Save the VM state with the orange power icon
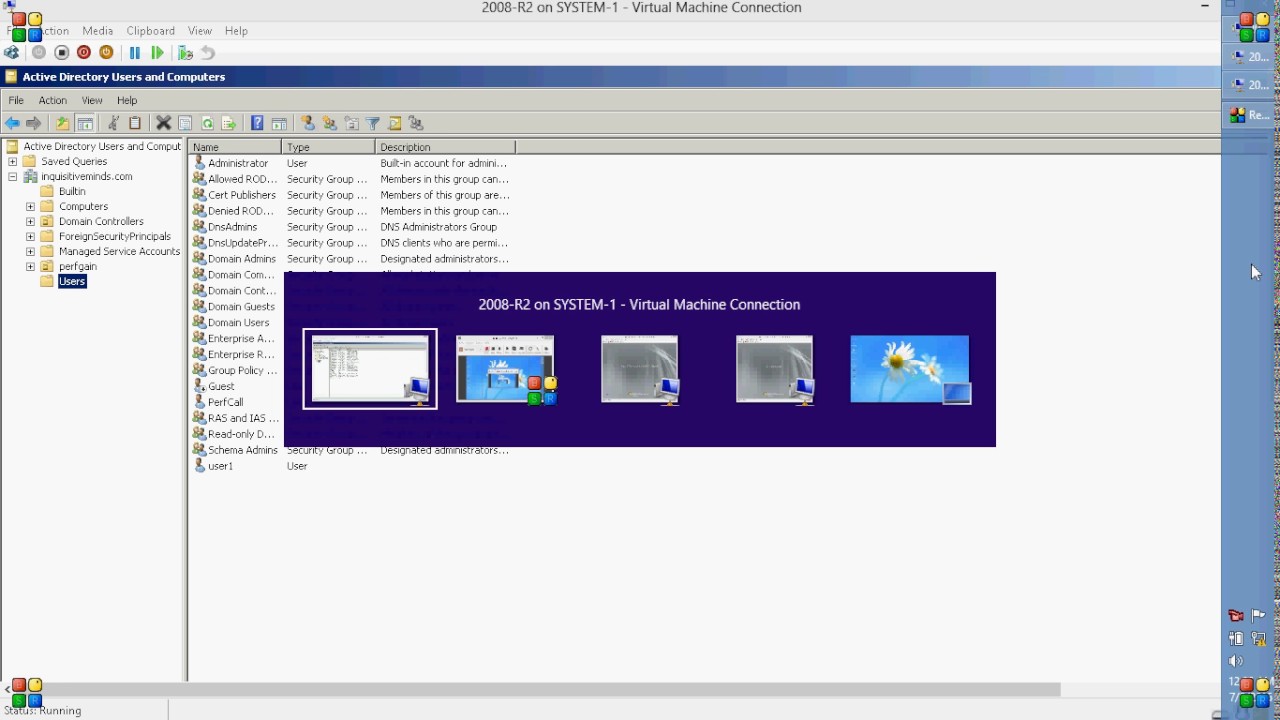The width and height of the screenshot is (1280, 720). 106,53
